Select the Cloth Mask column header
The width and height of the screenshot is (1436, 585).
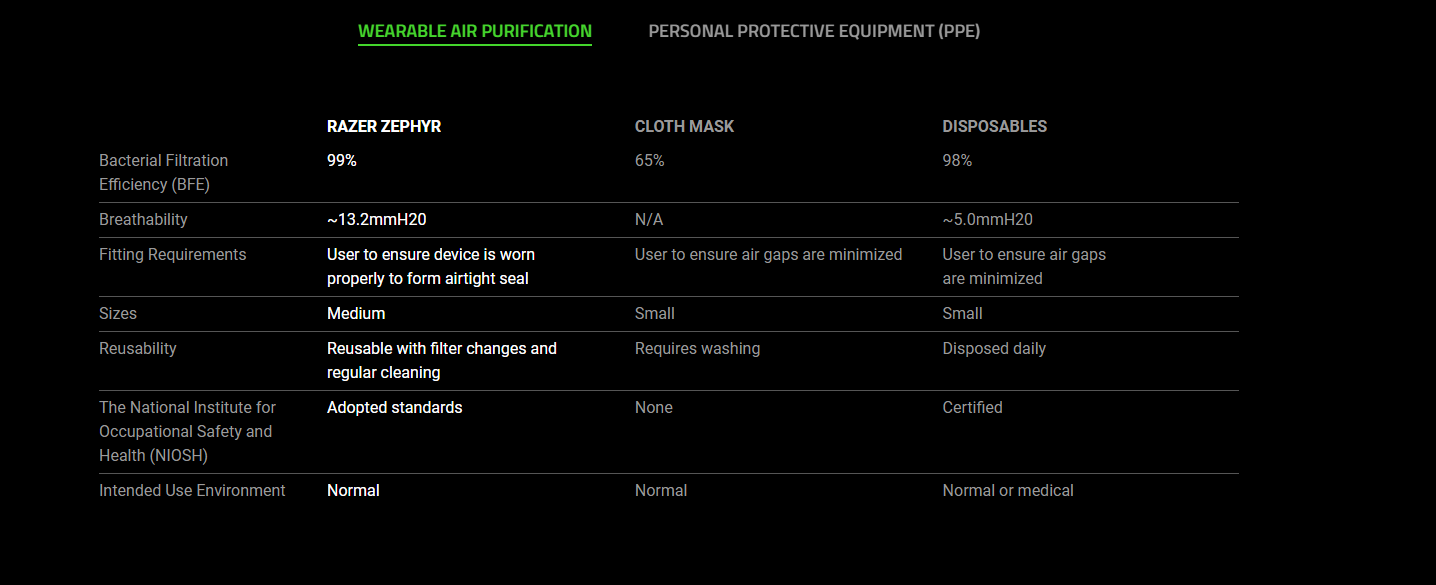click(684, 127)
